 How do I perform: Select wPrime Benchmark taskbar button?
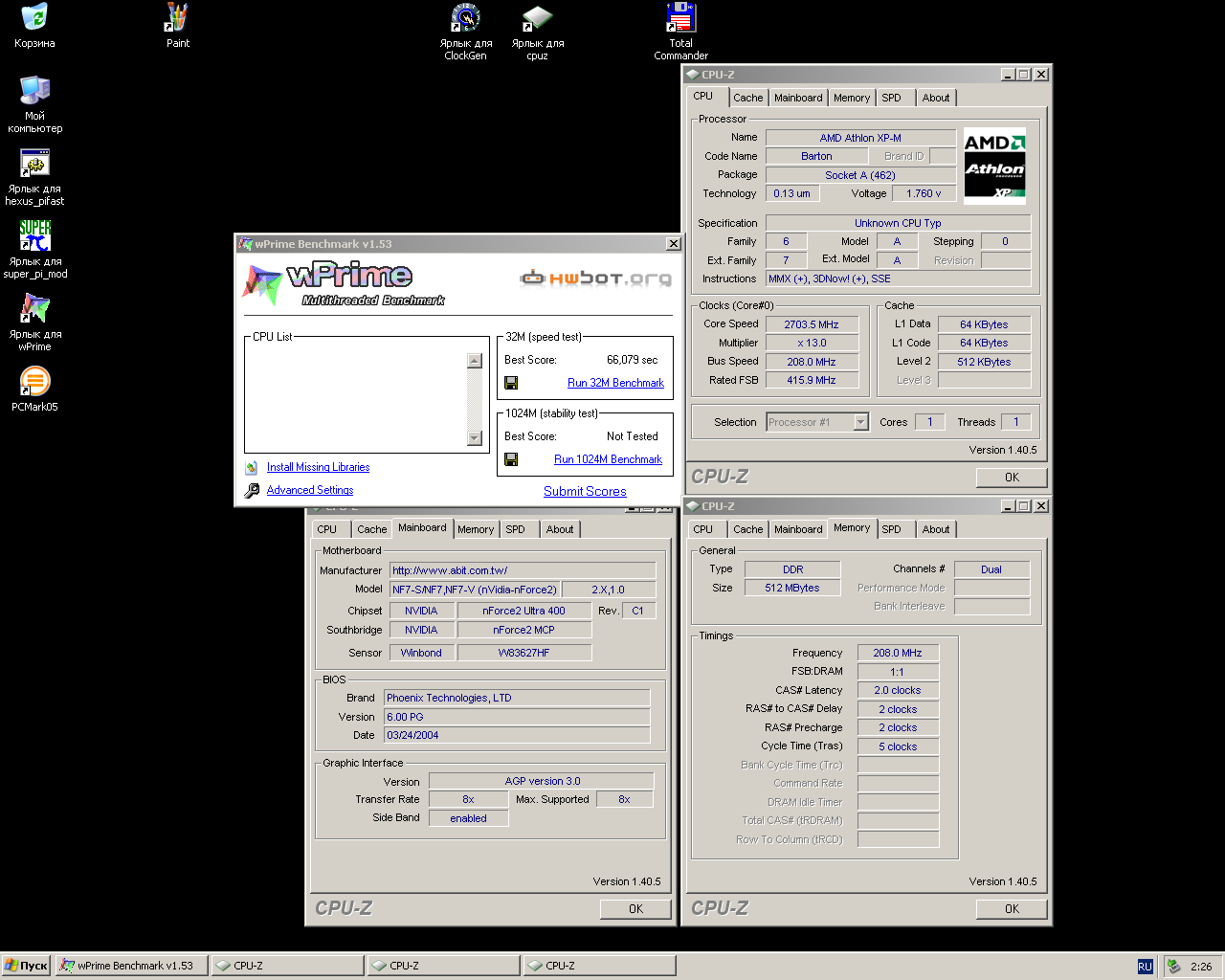pyautogui.click(x=131, y=966)
